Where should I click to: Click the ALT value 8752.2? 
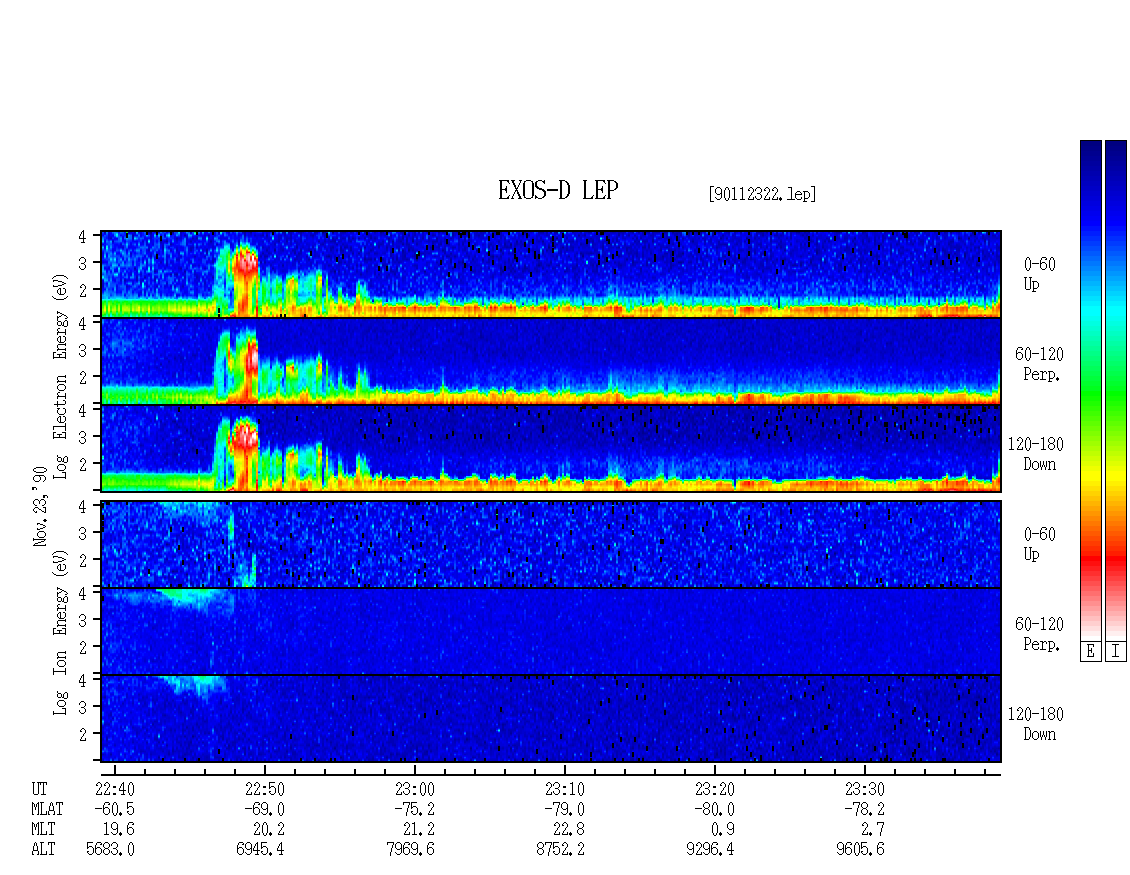pos(560,850)
